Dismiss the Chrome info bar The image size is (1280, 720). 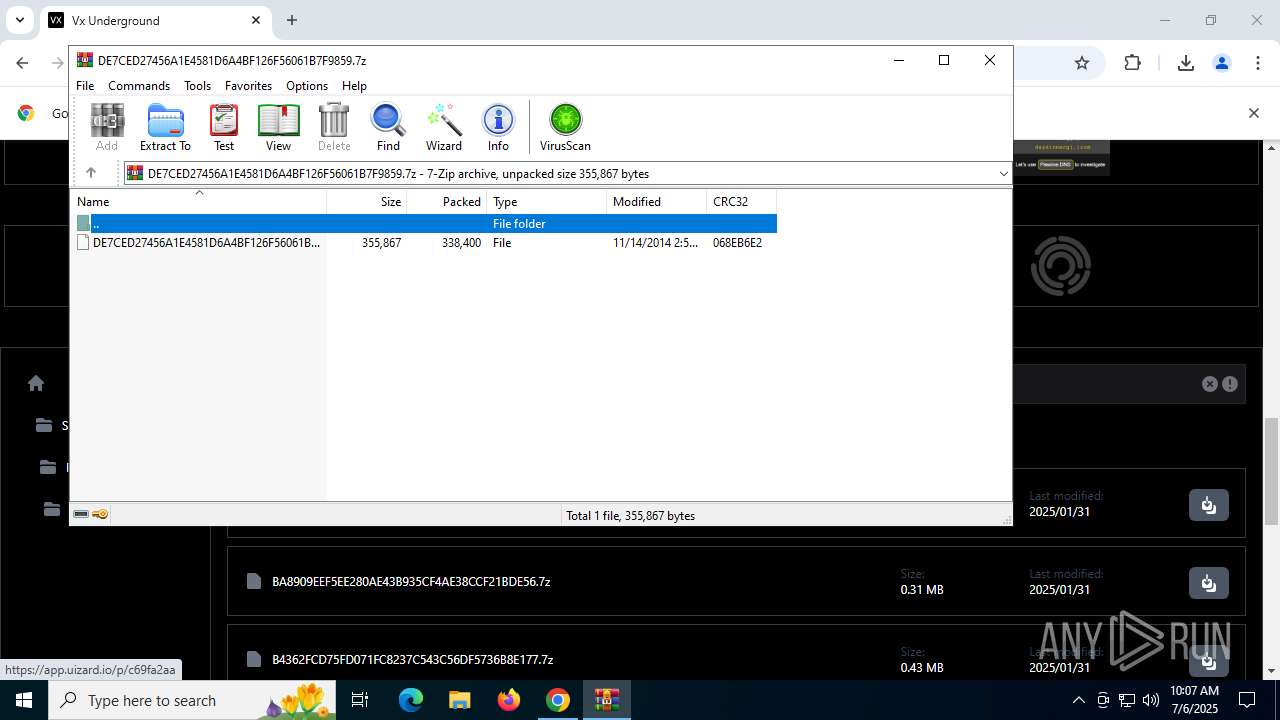click(1253, 113)
